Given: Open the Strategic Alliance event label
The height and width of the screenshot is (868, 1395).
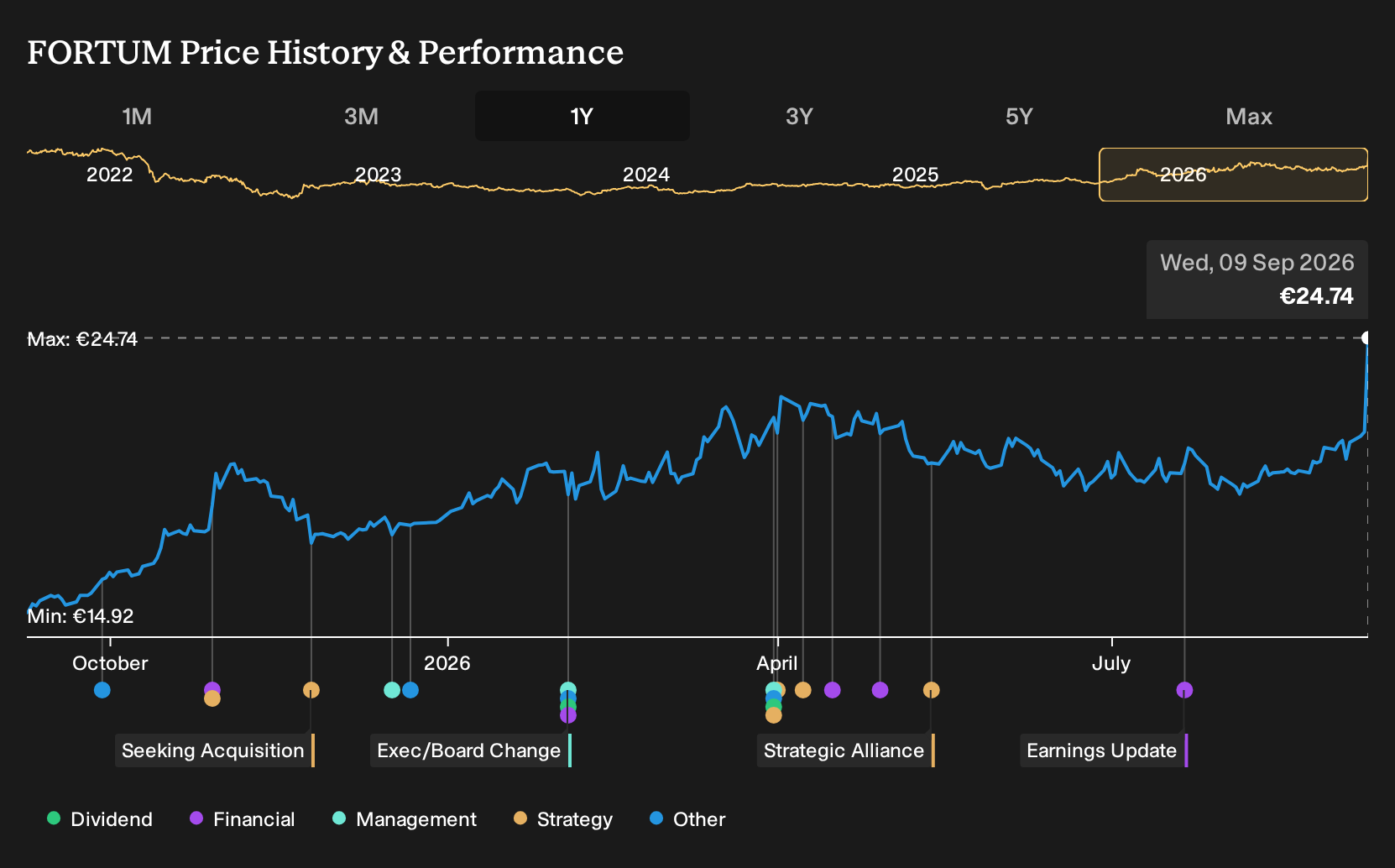Looking at the screenshot, I should click(845, 750).
